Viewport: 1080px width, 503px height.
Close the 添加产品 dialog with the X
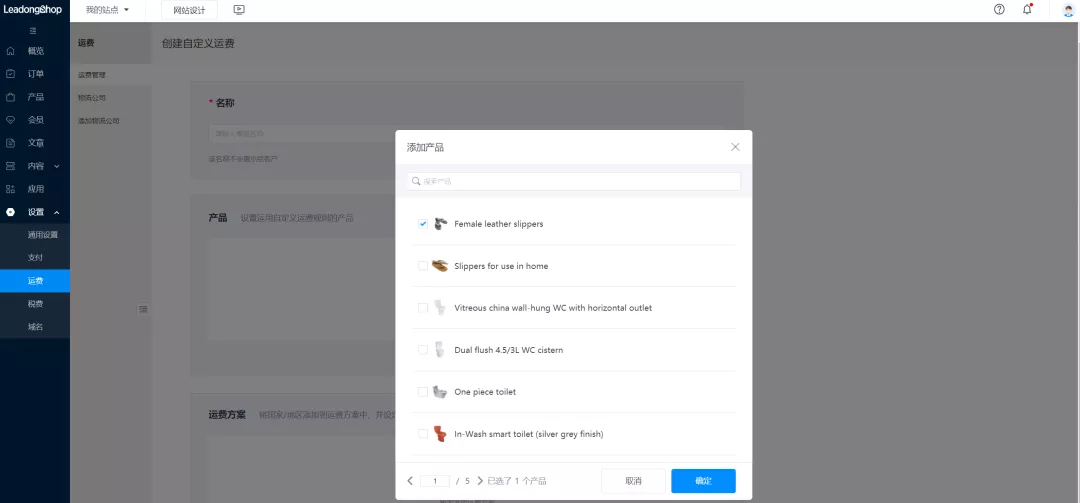click(735, 147)
